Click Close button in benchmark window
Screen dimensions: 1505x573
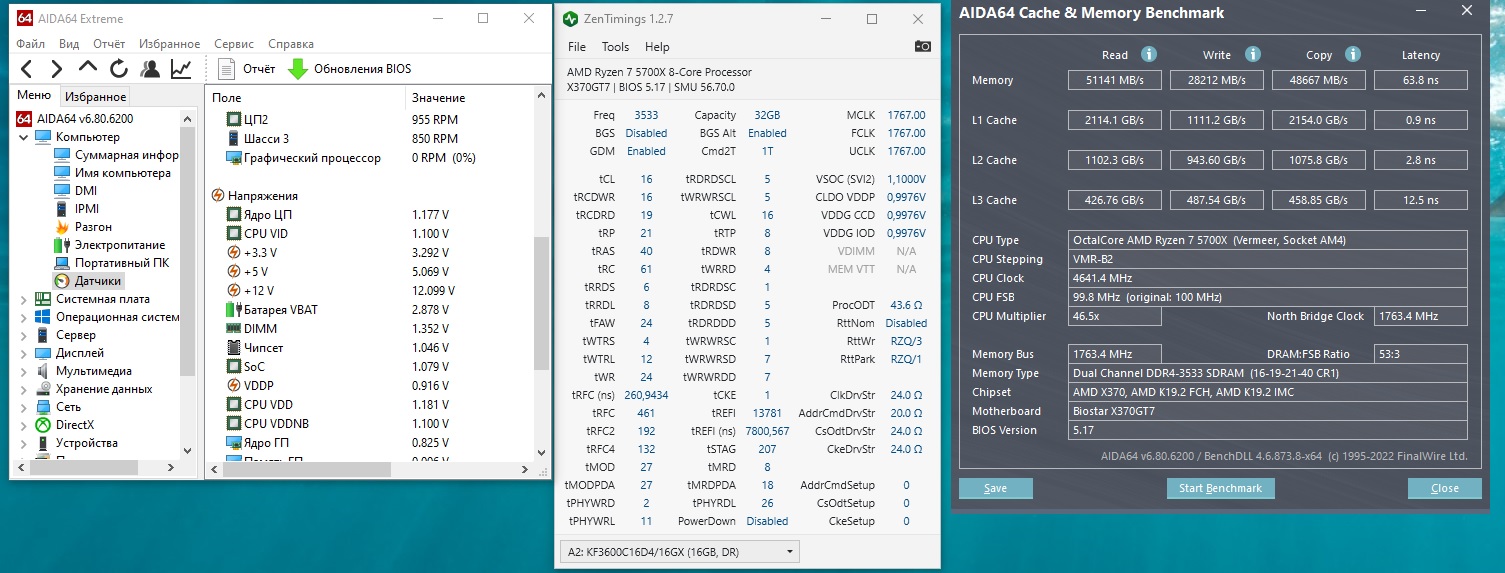tap(1444, 488)
